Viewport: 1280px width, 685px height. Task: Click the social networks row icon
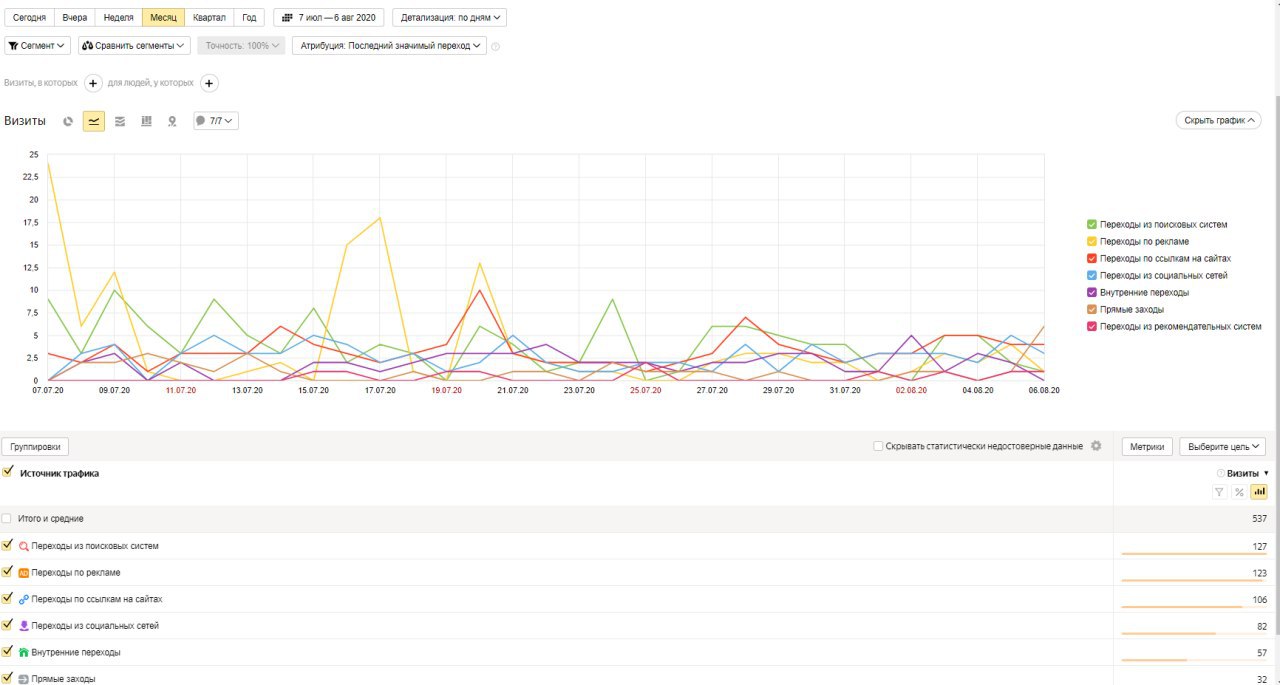24,626
